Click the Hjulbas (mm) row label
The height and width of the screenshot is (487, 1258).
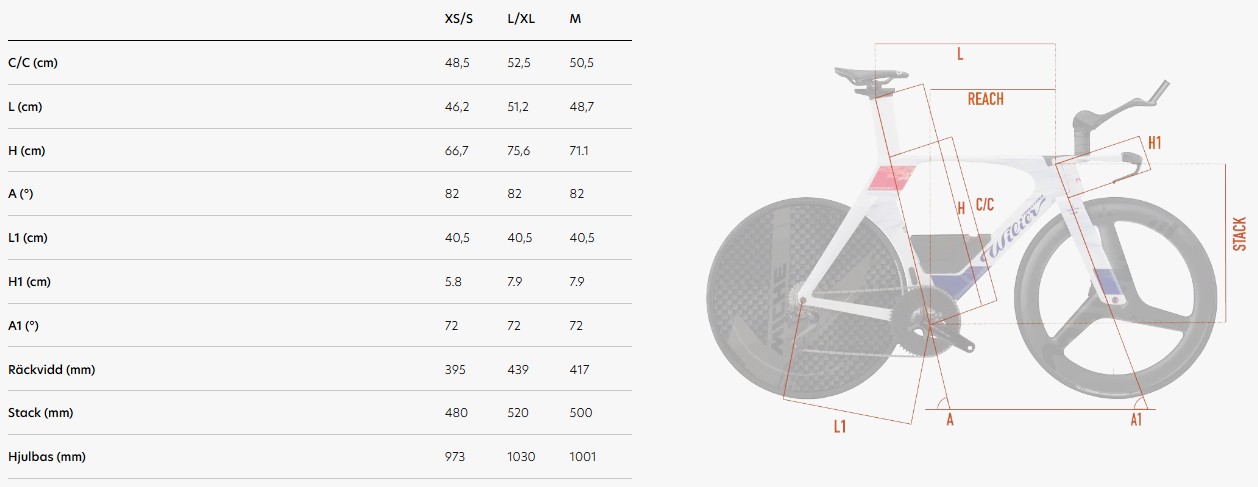[x=46, y=457]
